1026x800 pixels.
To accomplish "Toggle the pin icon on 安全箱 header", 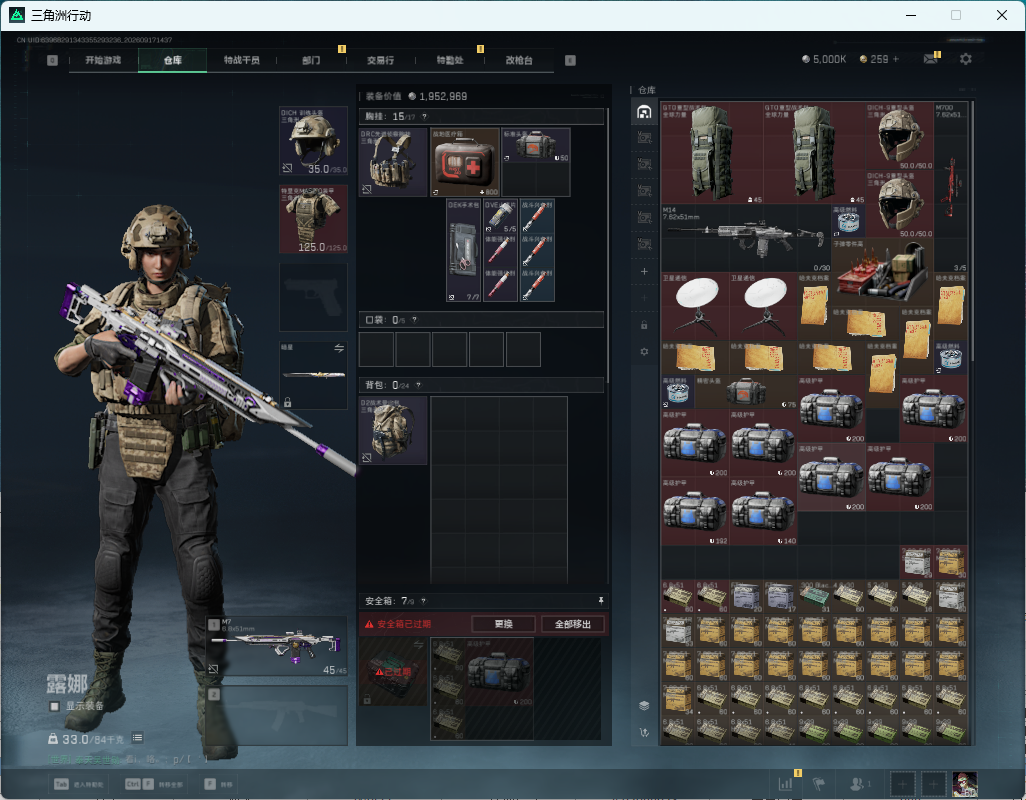I will (601, 600).
